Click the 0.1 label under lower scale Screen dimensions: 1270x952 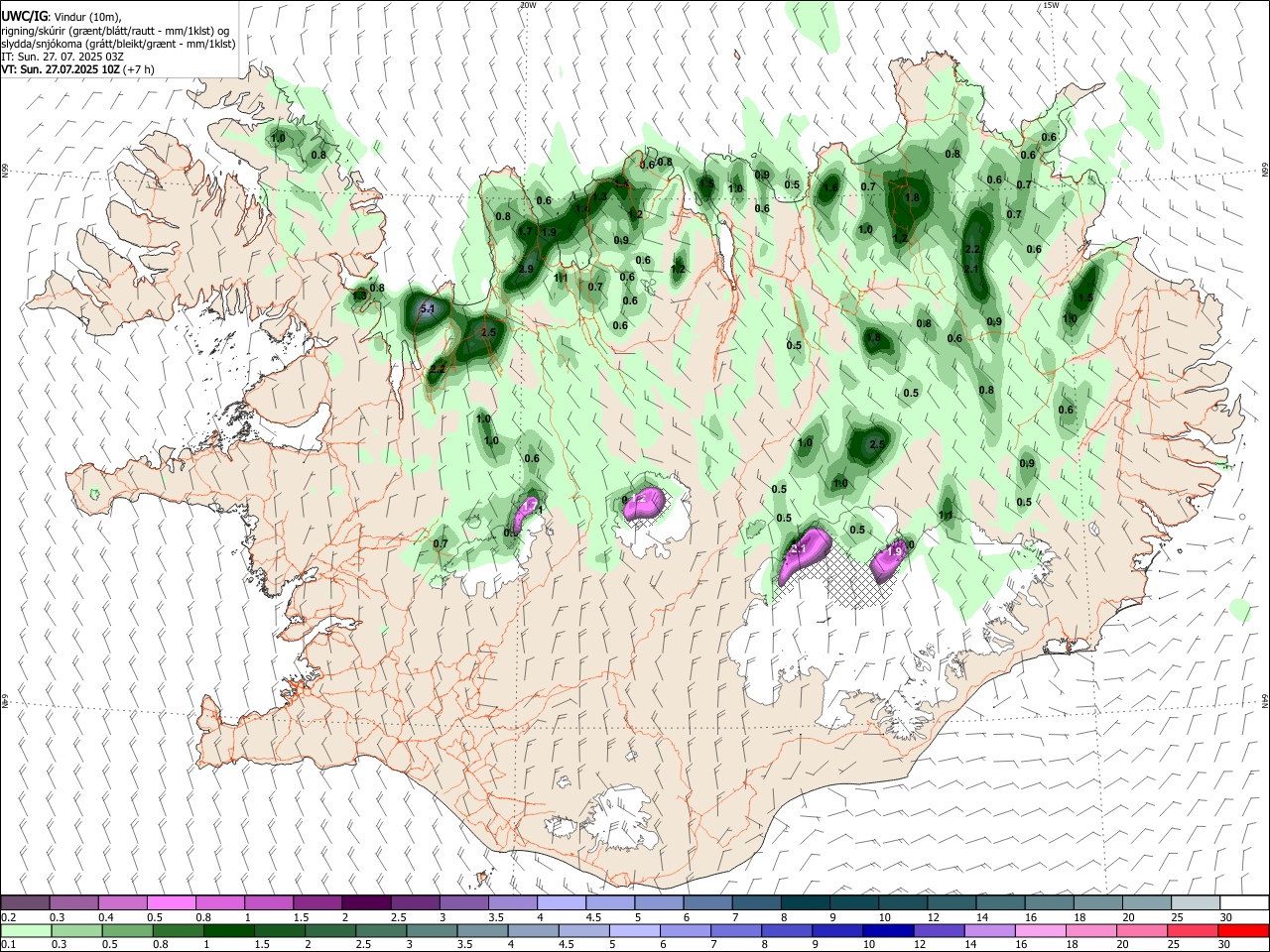(9, 945)
